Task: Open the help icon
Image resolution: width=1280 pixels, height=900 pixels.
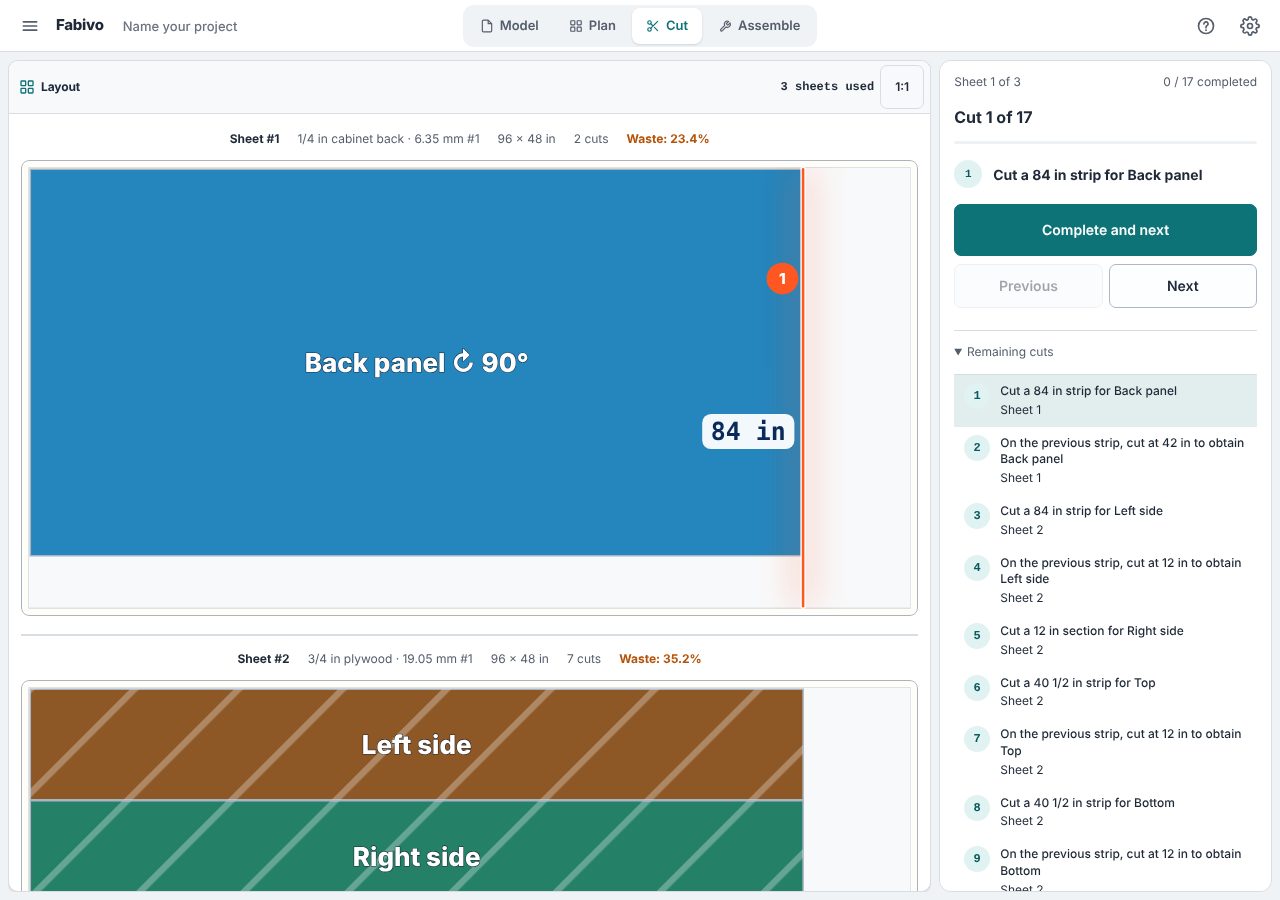Action: coord(1206,26)
